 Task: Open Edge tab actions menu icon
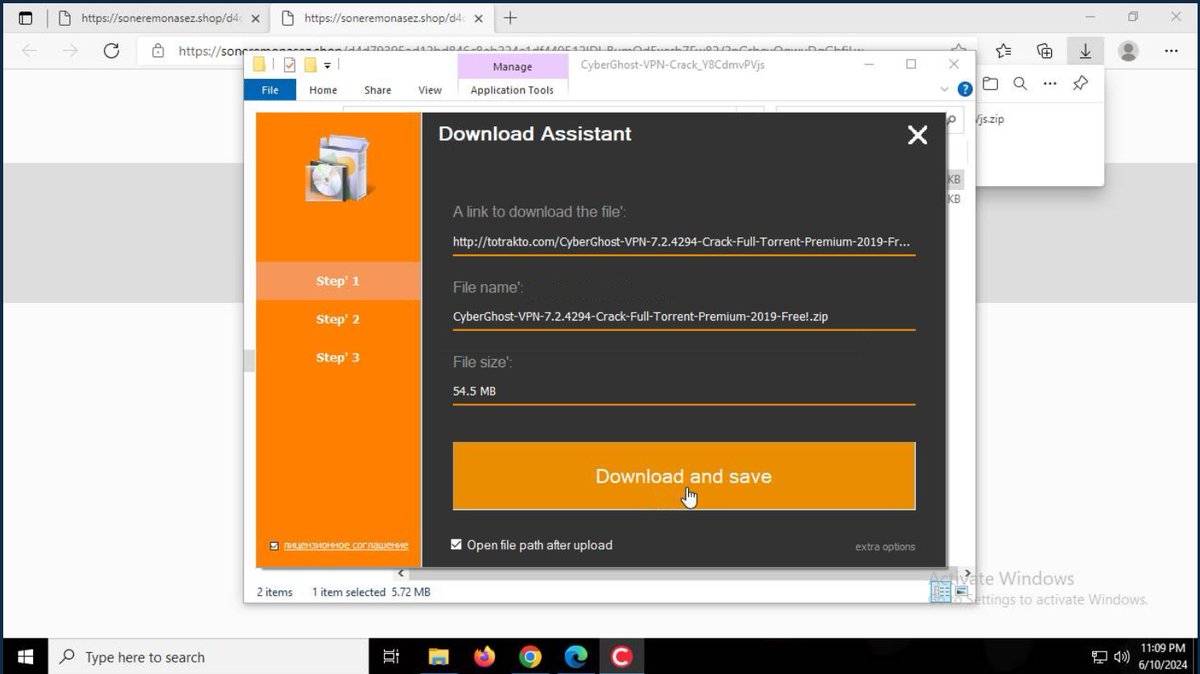click(25, 18)
